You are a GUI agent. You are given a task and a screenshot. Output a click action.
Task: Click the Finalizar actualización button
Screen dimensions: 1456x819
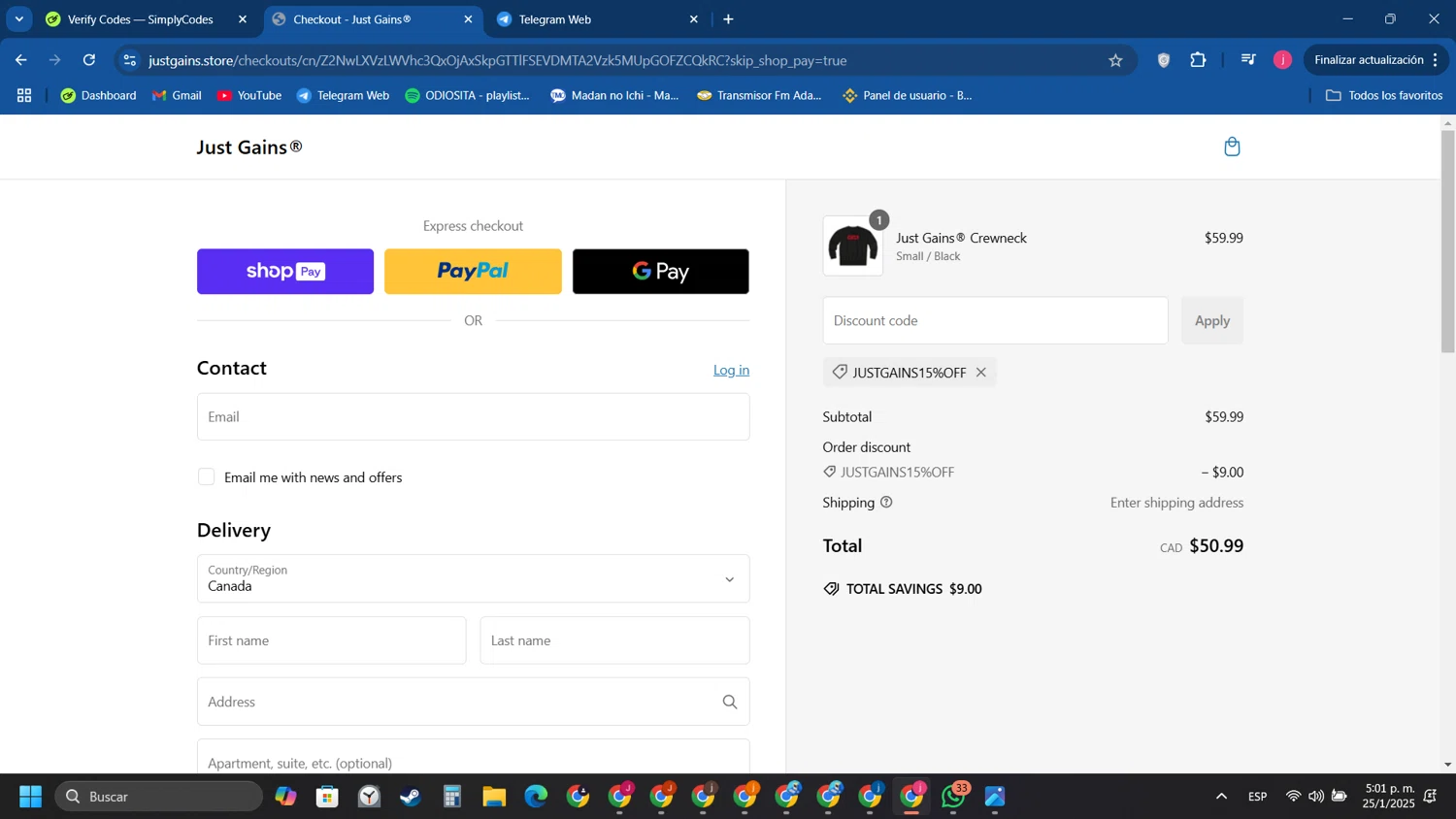click(x=1369, y=60)
